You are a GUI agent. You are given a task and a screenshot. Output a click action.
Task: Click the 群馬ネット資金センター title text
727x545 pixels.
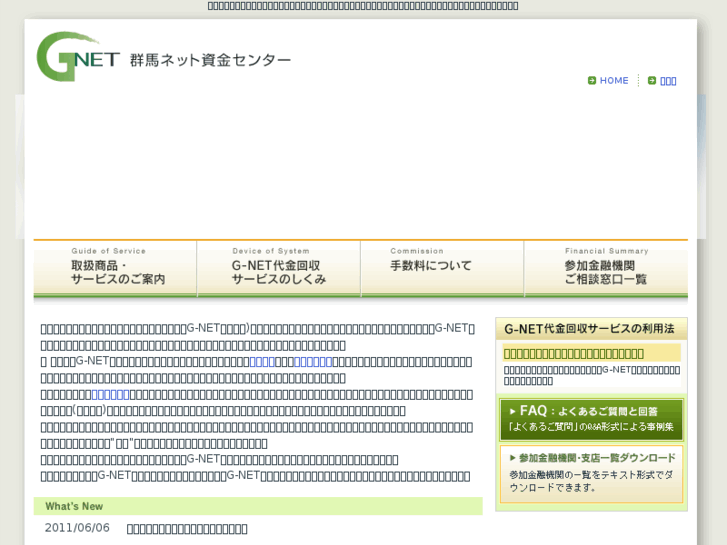[210, 60]
